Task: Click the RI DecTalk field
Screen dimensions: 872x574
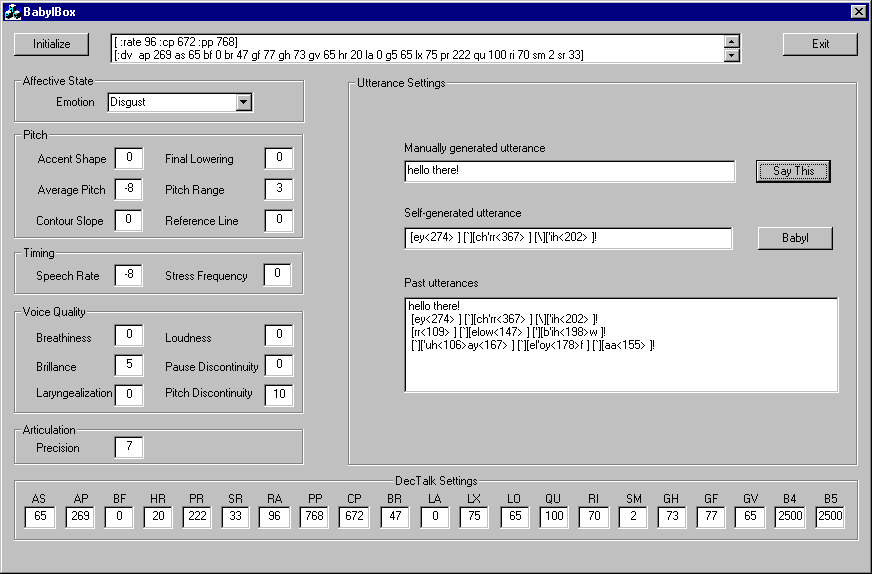Action: coord(594,517)
